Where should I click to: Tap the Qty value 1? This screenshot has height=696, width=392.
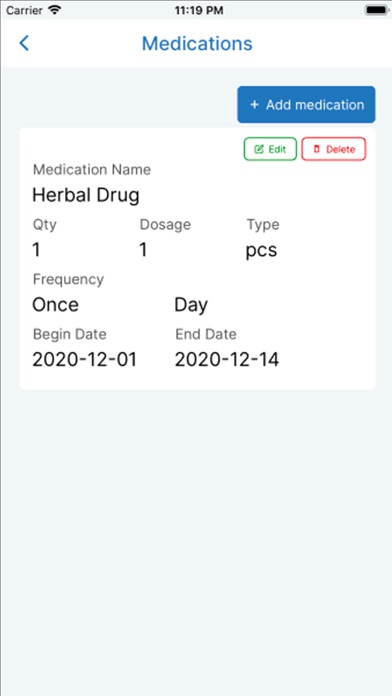point(36,250)
